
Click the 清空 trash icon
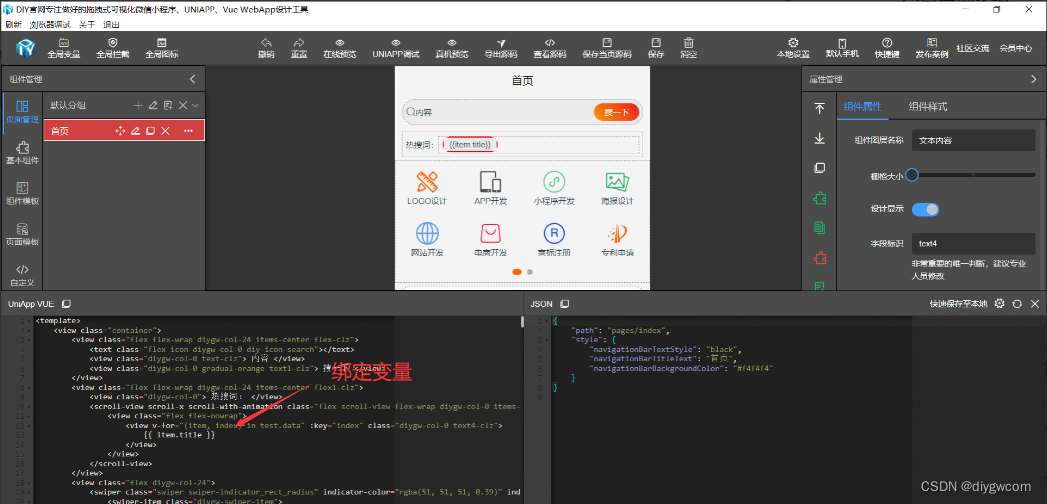pos(689,48)
